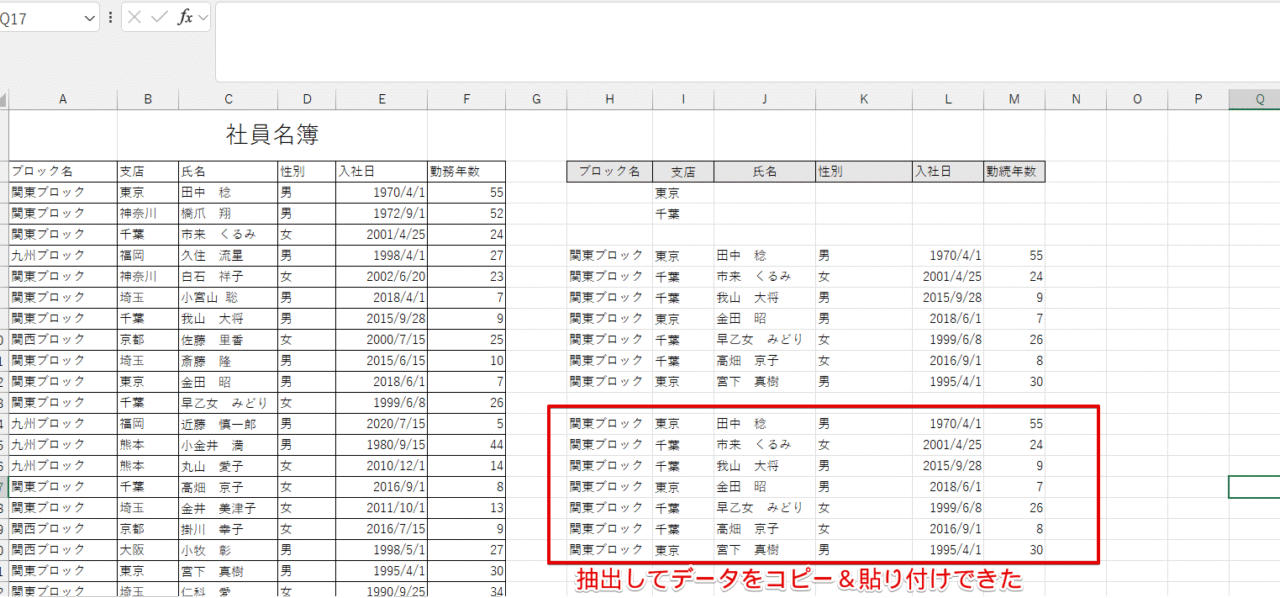The height and width of the screenshot is (598, 1280).
Task: Click the highlighted active cell in column Q
Action: 1254,487
